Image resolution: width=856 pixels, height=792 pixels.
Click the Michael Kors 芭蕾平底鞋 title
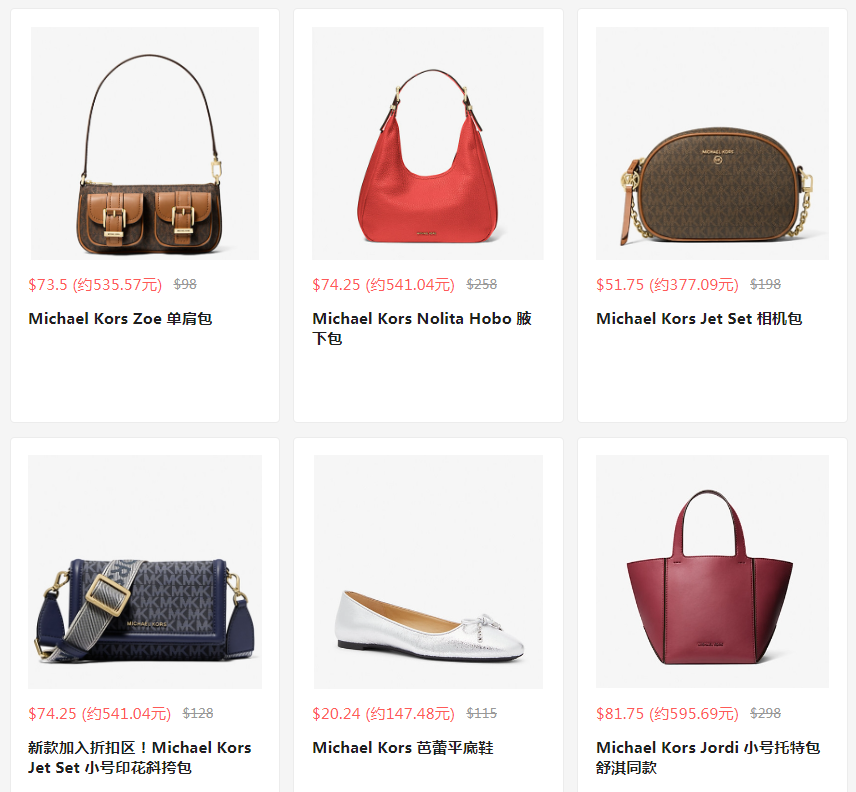403,747
